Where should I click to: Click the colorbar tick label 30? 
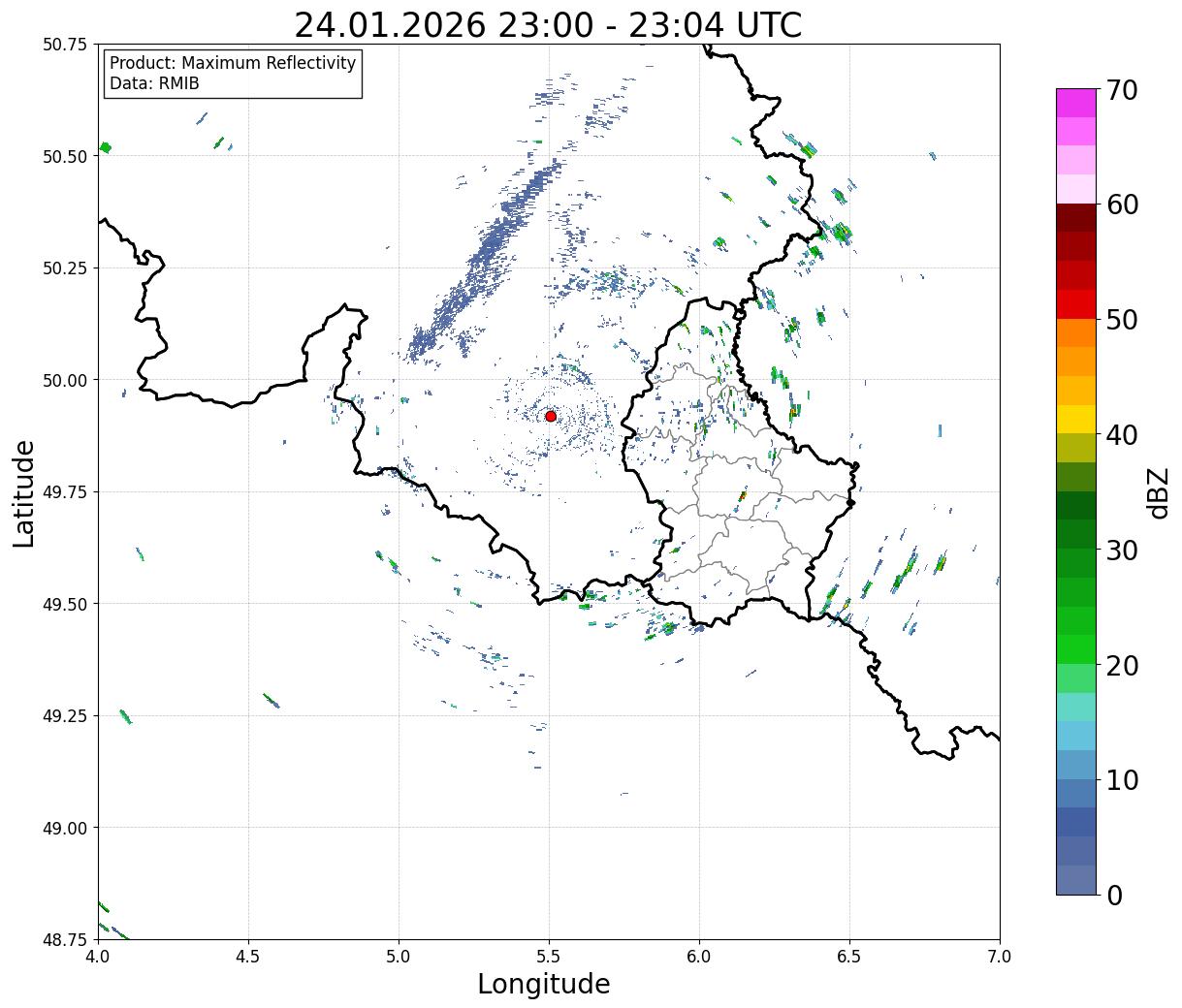pos(1122,550)
